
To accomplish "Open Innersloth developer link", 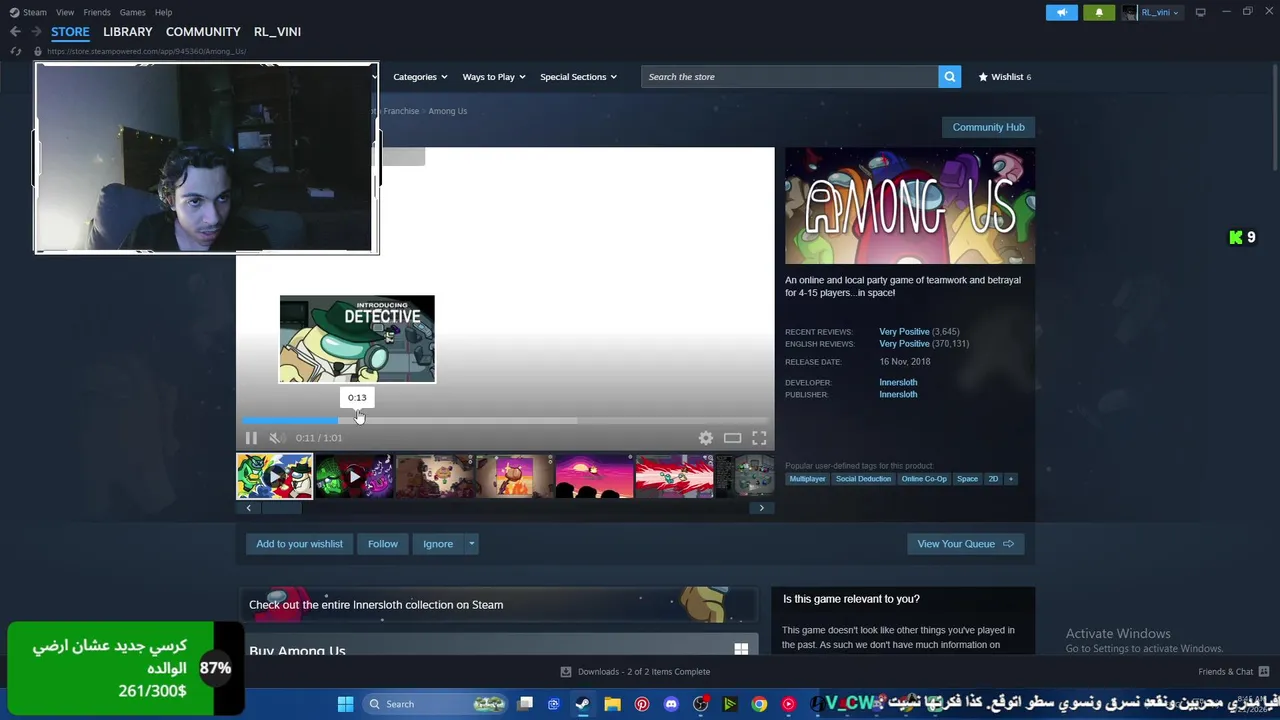I will [898, 382].
